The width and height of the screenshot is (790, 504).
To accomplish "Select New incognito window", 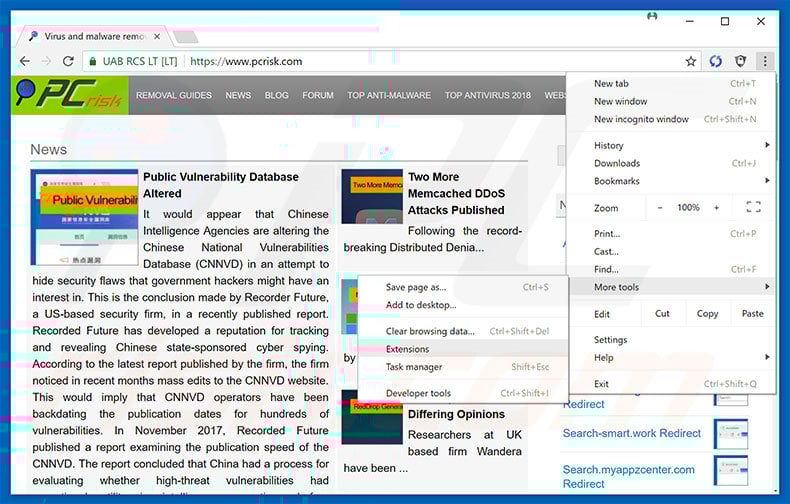I will (670, 119).
